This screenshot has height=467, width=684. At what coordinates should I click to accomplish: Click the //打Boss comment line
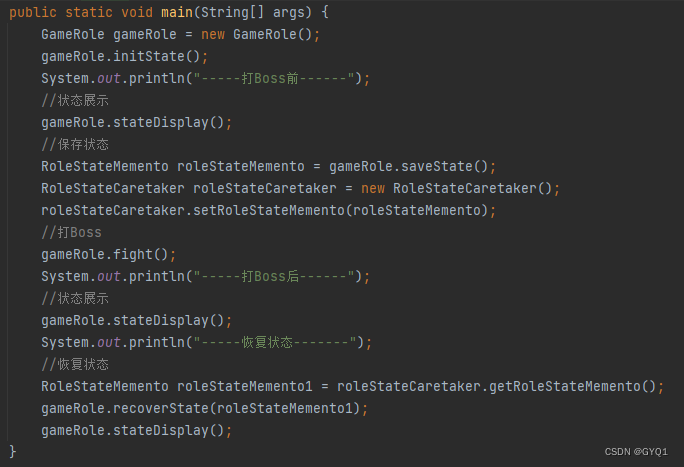click(71, 232)
